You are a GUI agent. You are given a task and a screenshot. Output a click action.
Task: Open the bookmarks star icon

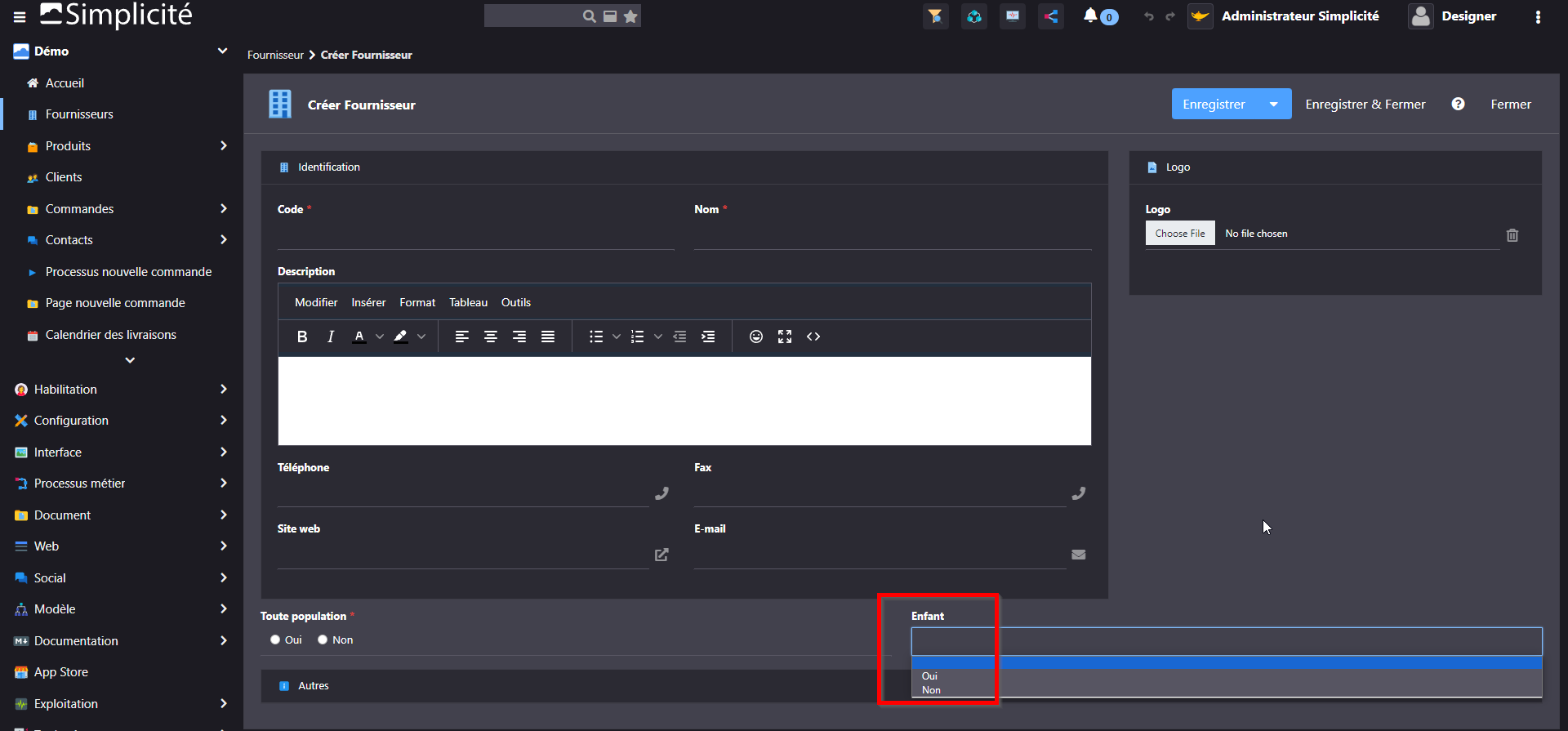click(630, 16)
